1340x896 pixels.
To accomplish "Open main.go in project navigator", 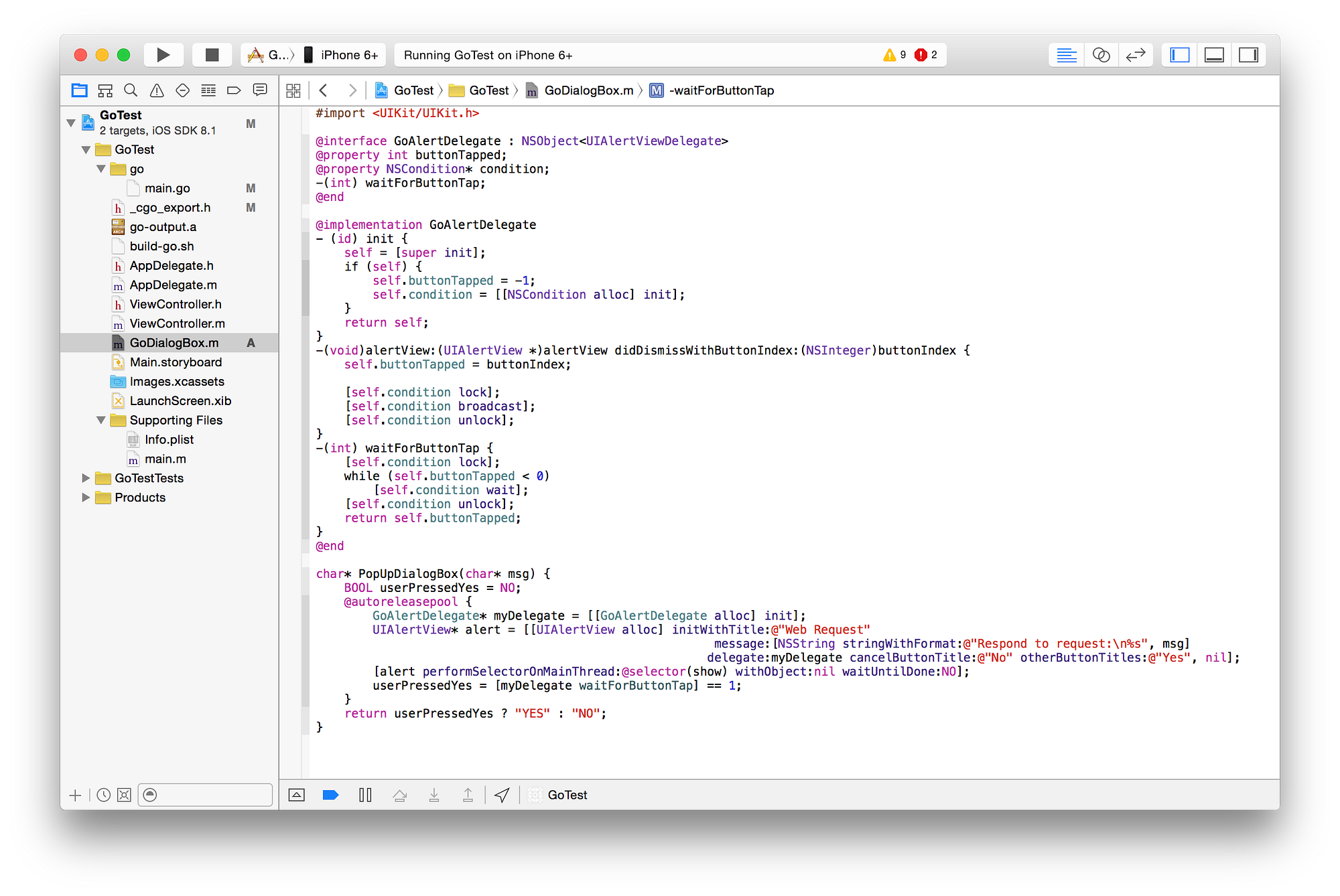I will [167, 188].
